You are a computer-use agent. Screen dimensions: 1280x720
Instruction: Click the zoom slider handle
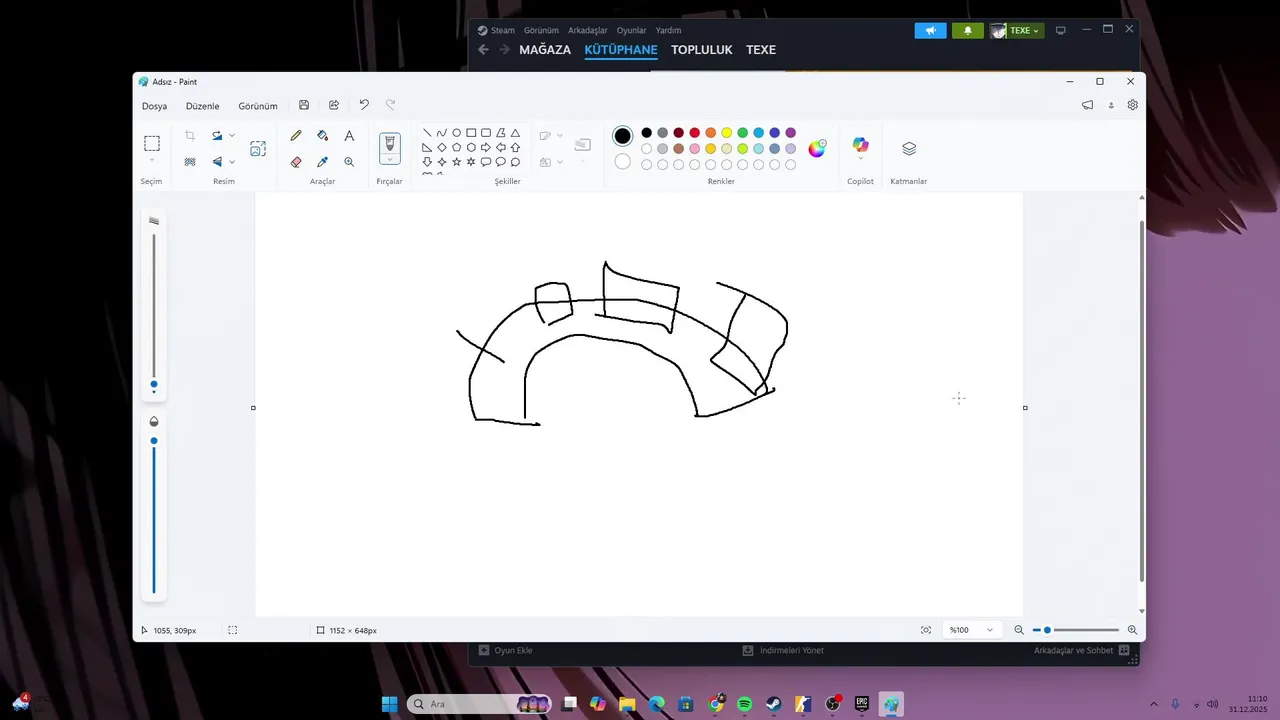1047,630
